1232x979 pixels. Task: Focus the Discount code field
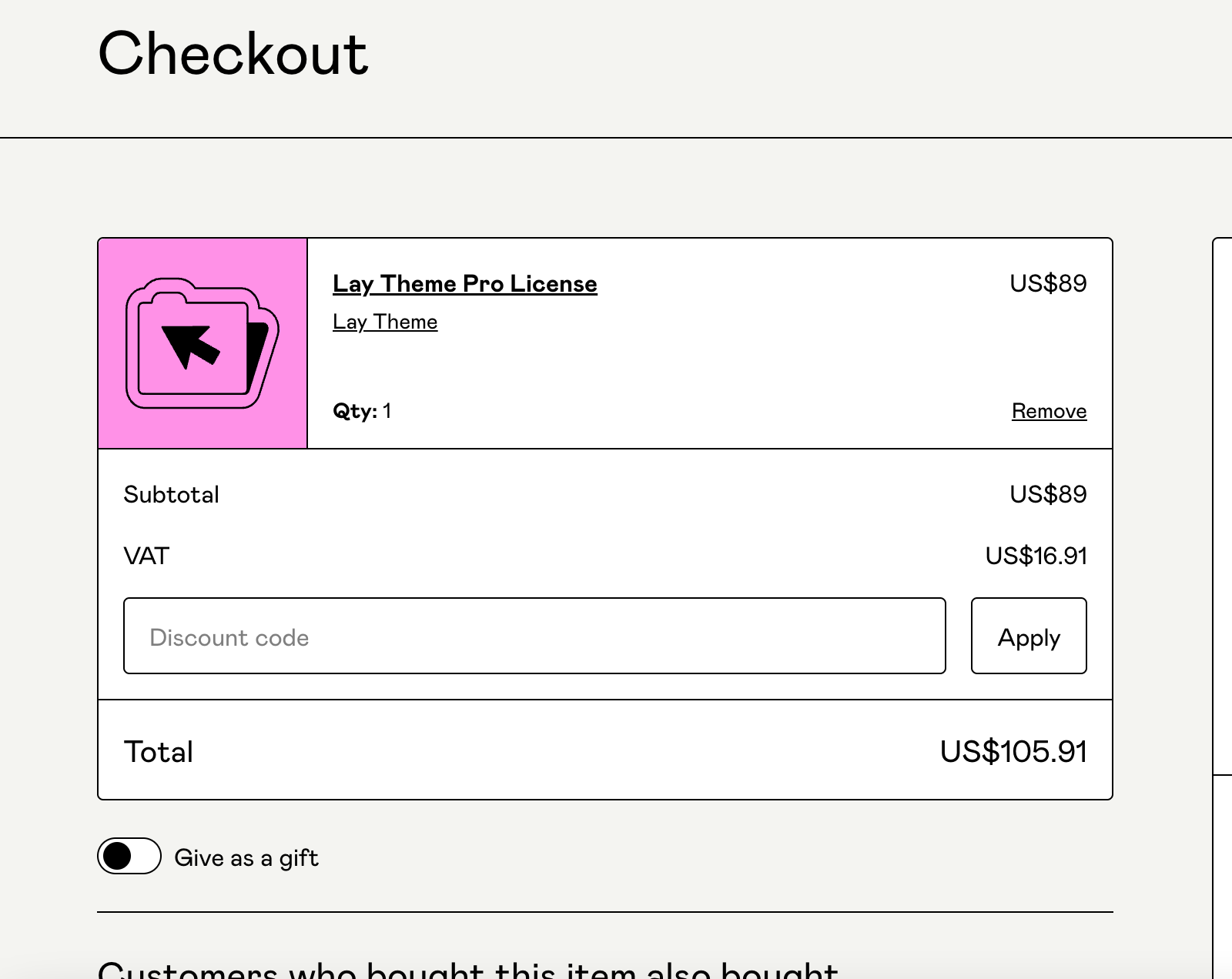pyautogui.click(x=534, y=636)
